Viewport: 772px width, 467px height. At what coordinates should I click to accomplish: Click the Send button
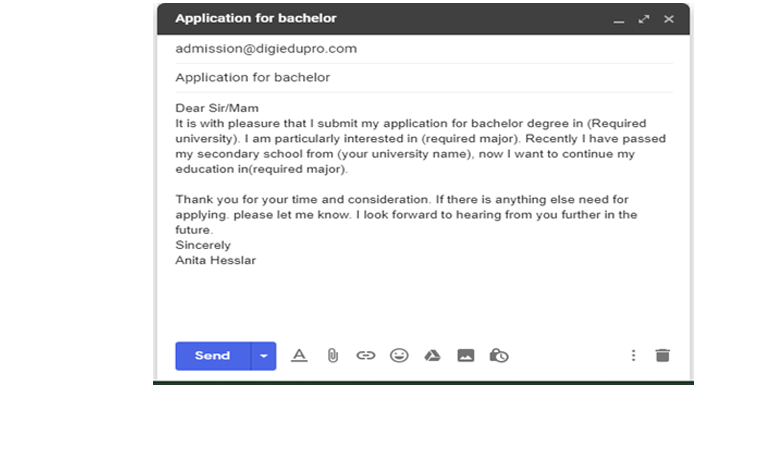coord(212,356)
